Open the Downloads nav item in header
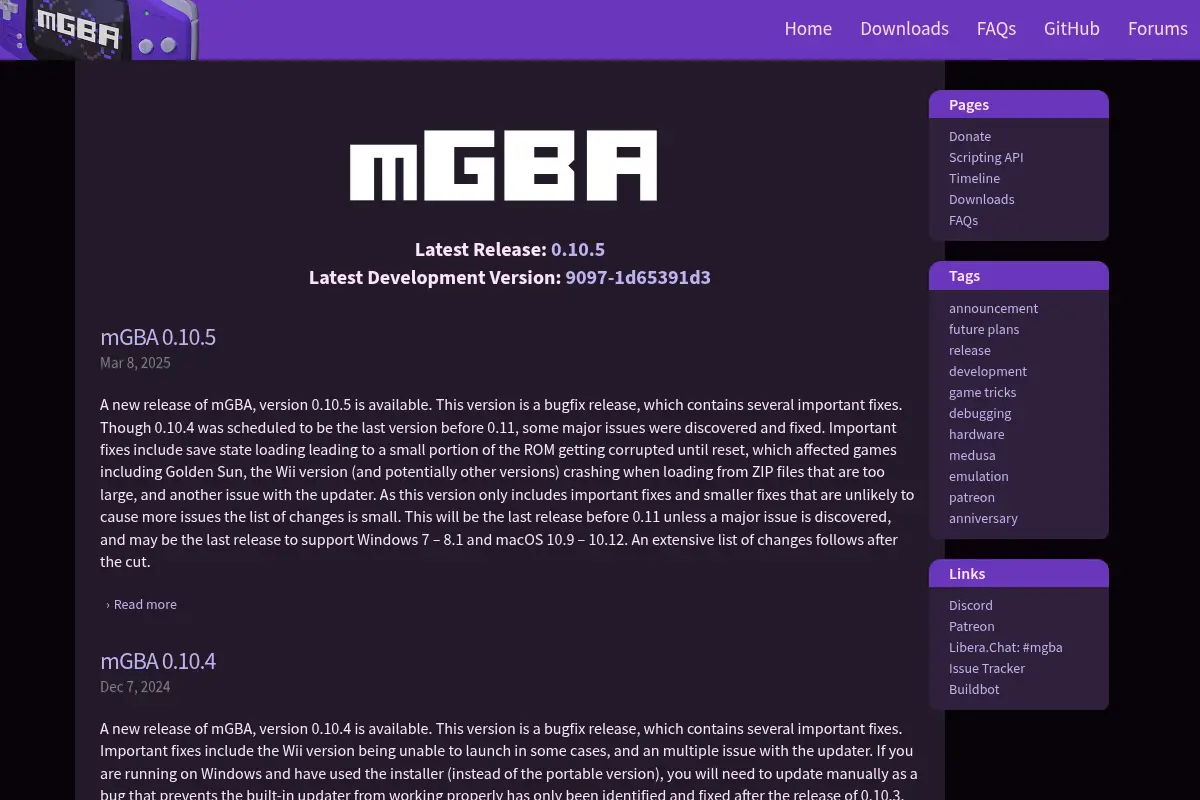This screenshot has width=1200, height=800. pyautogui.click(x=904, y=29)
